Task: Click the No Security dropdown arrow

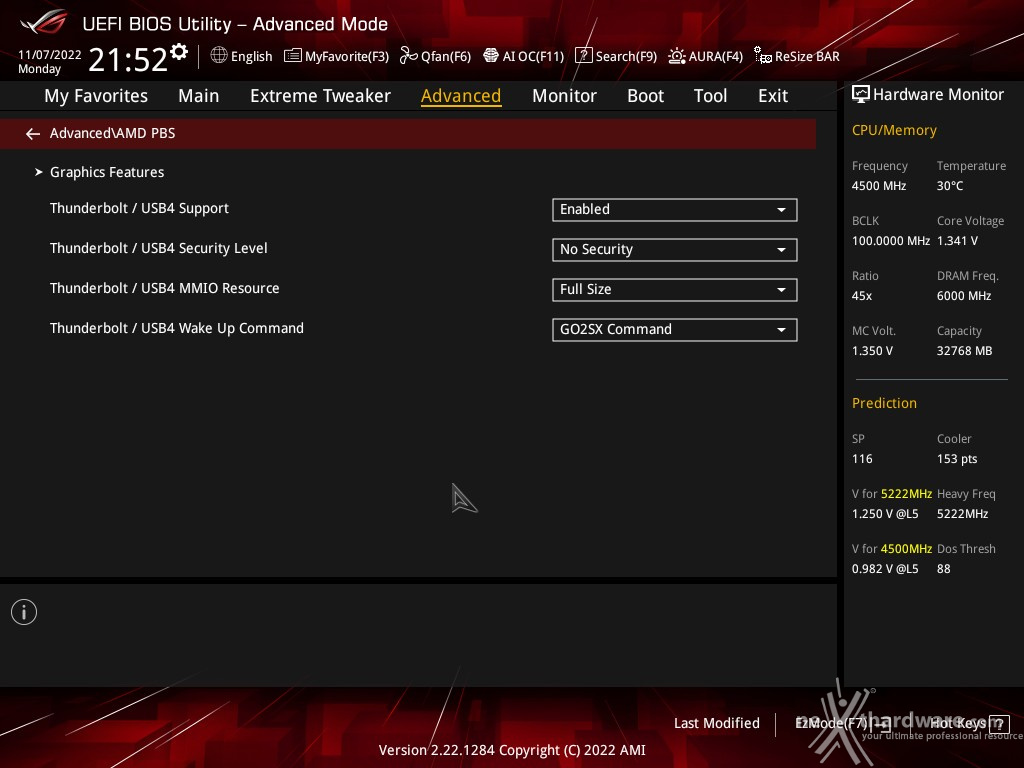Action: pos(781,250)
